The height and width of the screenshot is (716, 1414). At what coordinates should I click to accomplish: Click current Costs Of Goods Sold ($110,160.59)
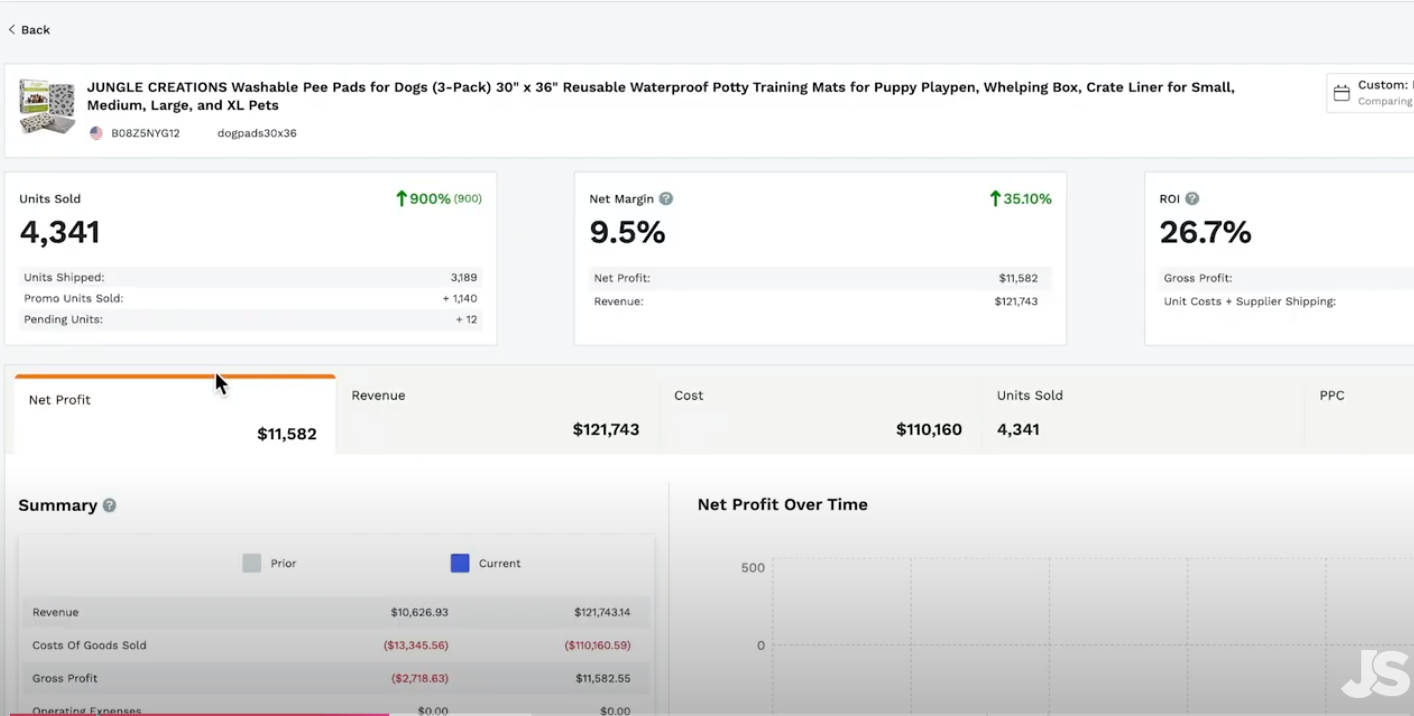tap(597, 645)
